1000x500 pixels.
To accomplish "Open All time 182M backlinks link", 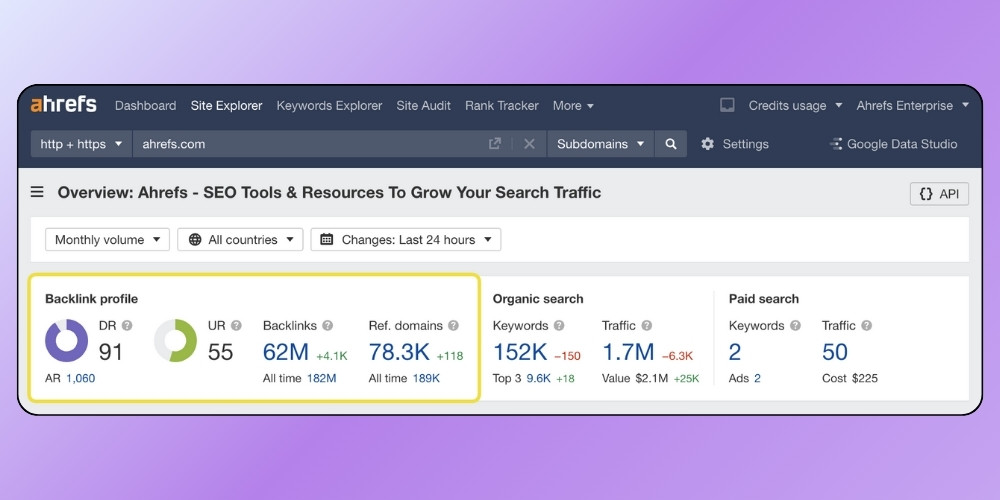I will point(321,378).
